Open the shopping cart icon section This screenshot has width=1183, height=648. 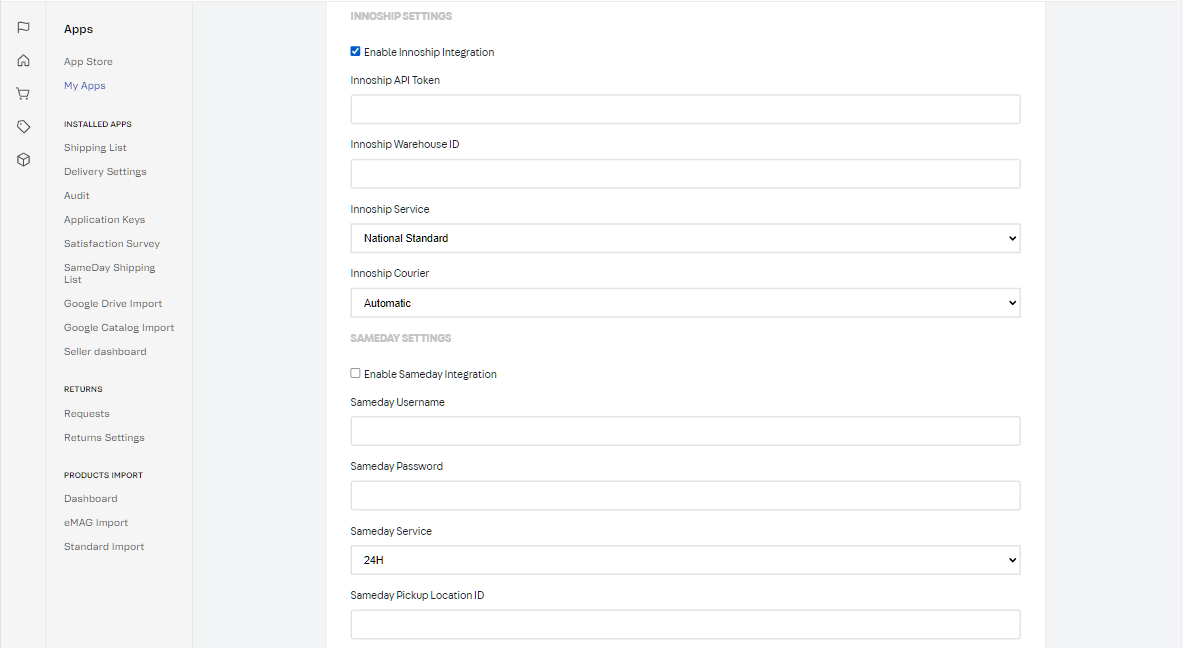pos(23,94)
